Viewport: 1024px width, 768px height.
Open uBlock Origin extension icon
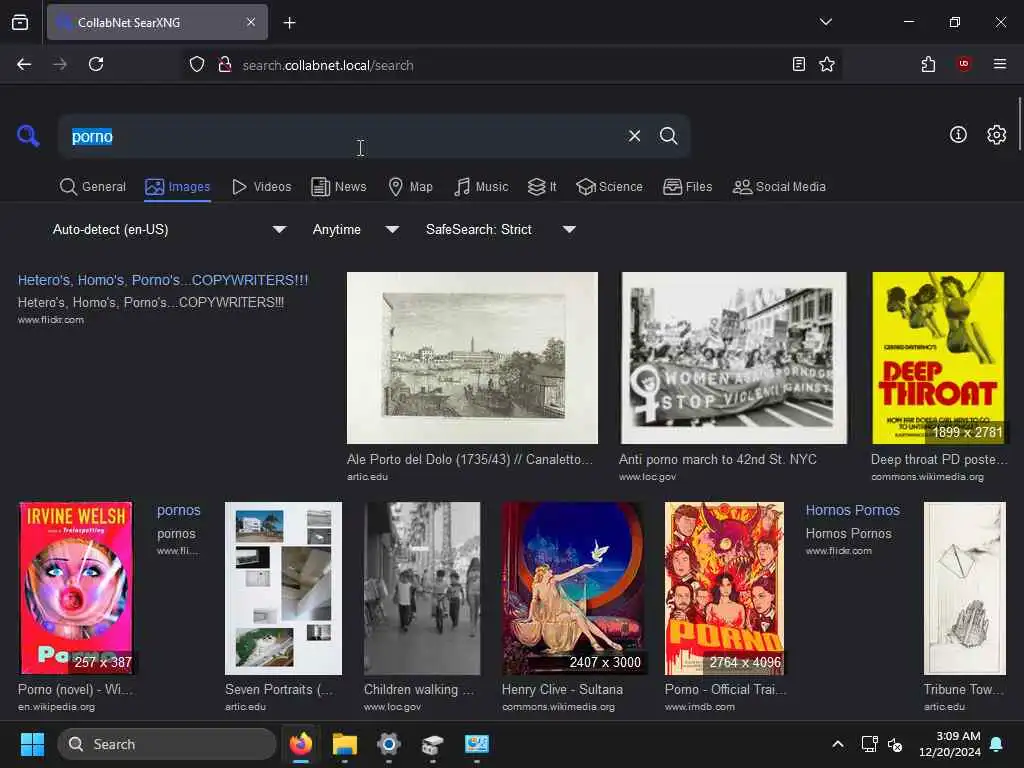click(x=963, y=64)
